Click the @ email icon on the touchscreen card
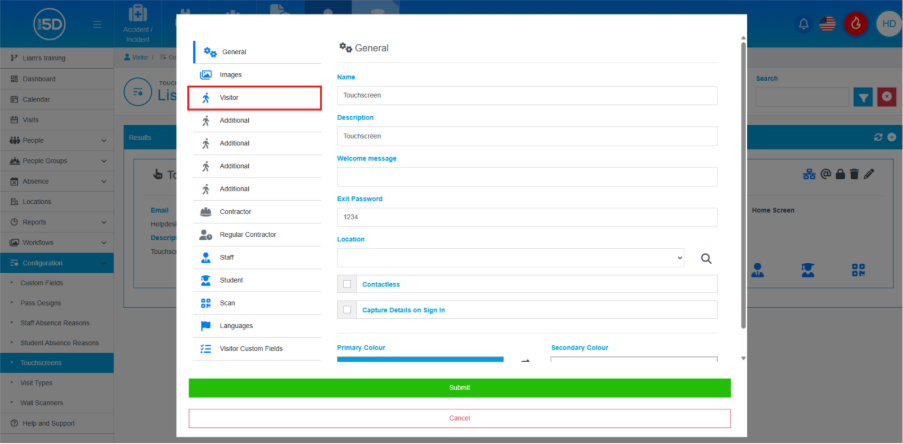This screenshot has width=903, height=444. (825, 174)
